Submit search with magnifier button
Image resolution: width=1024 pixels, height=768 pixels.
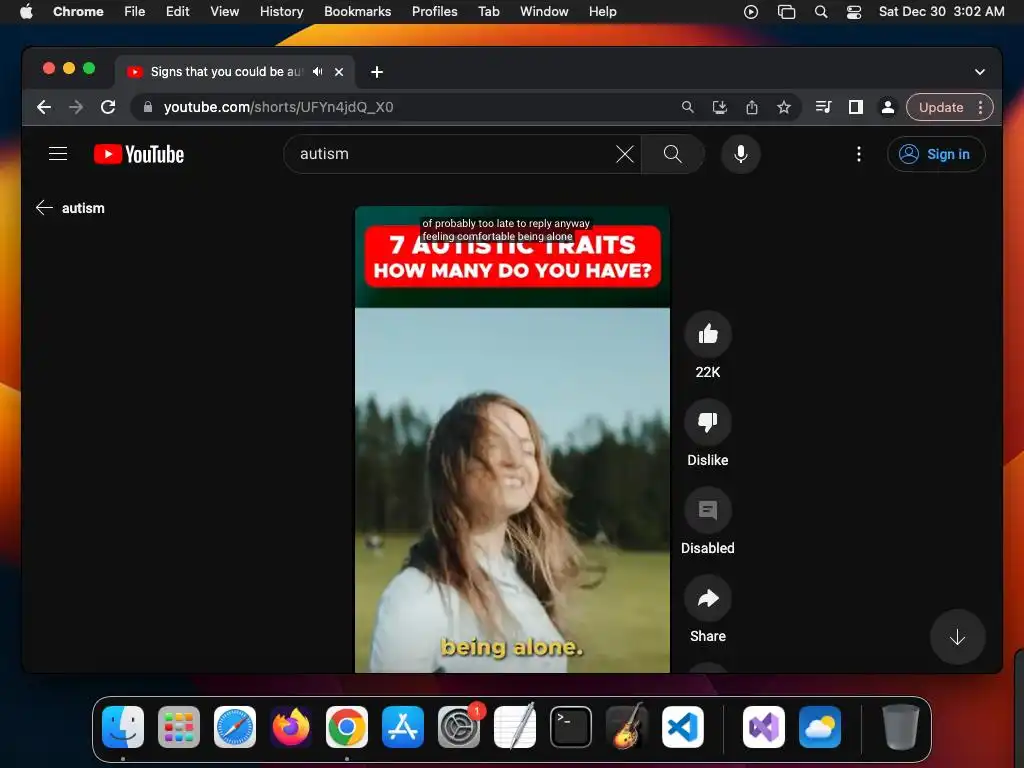click(673, 154)
